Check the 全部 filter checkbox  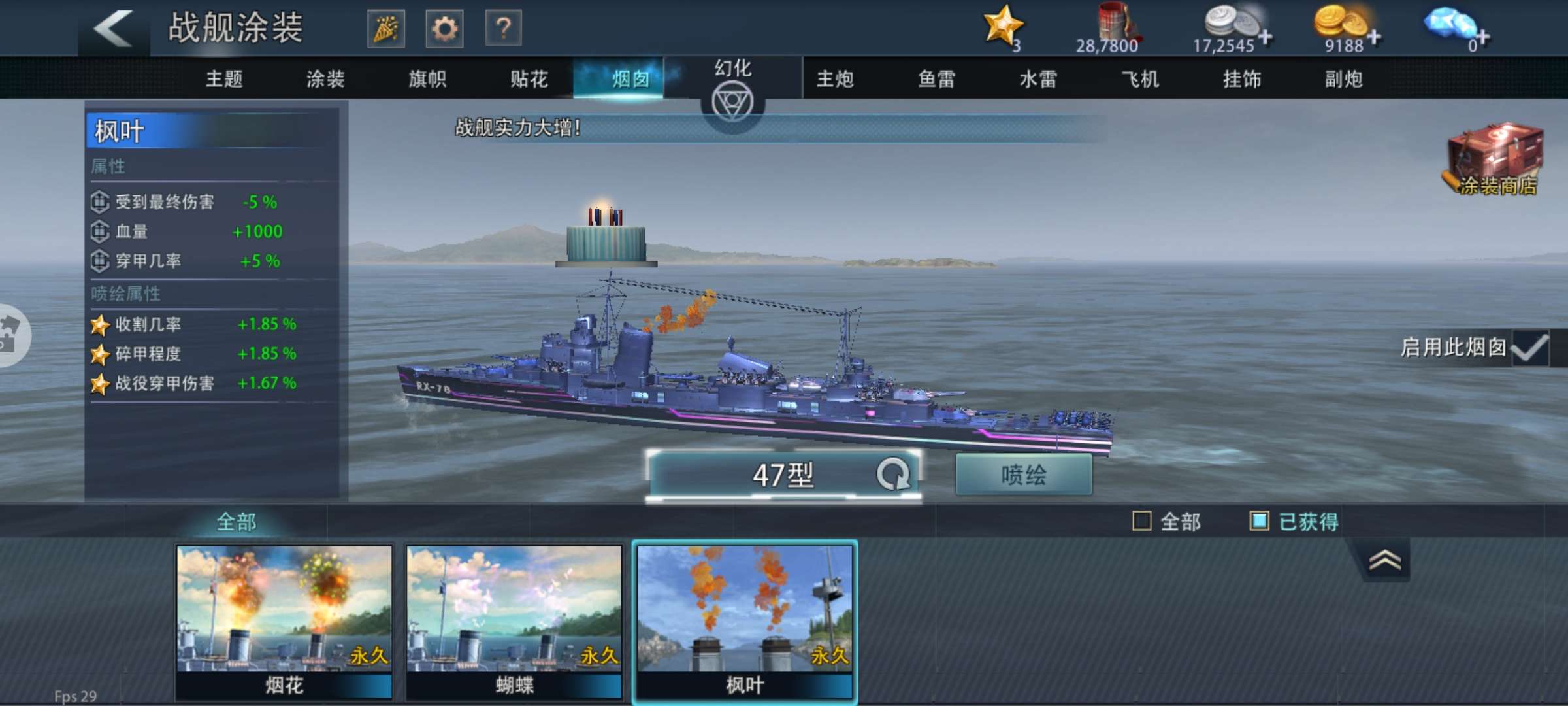1141,521
